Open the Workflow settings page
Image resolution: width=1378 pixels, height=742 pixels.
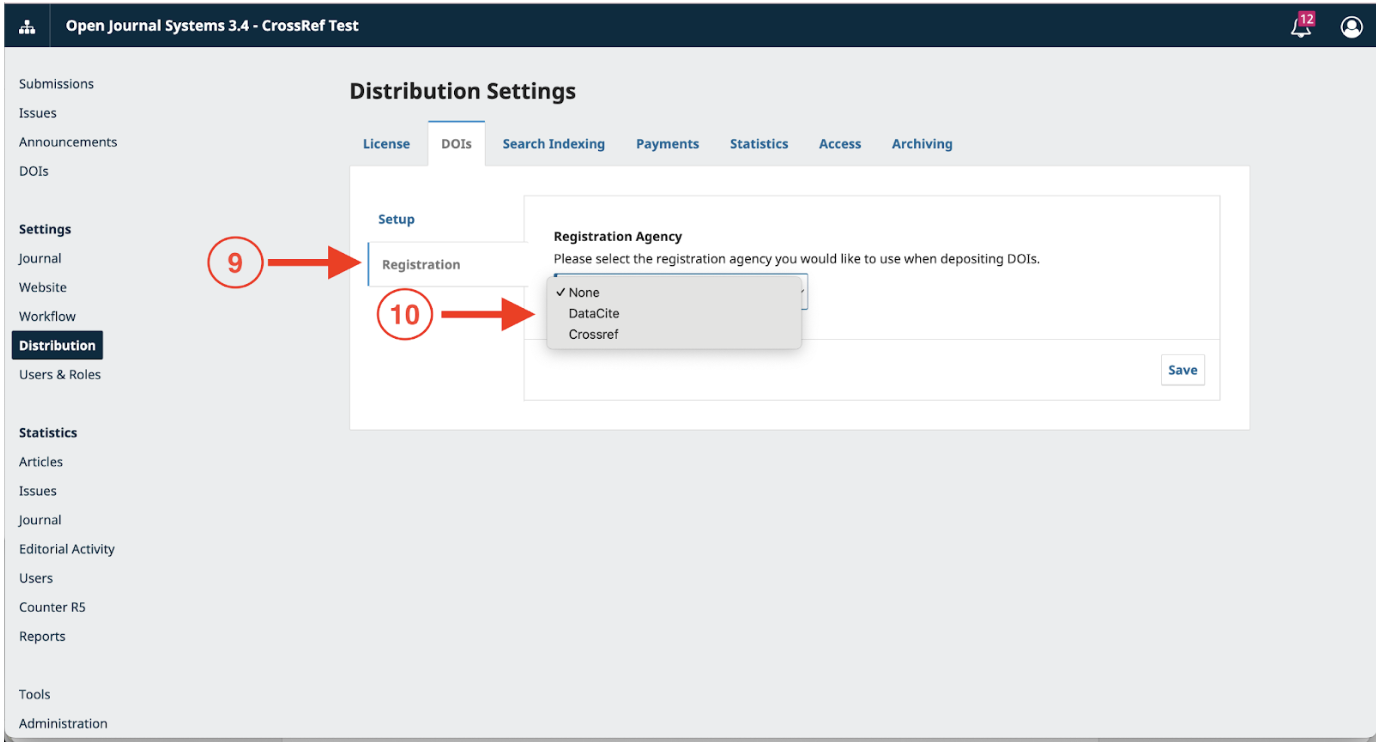(x=47, y=316)
